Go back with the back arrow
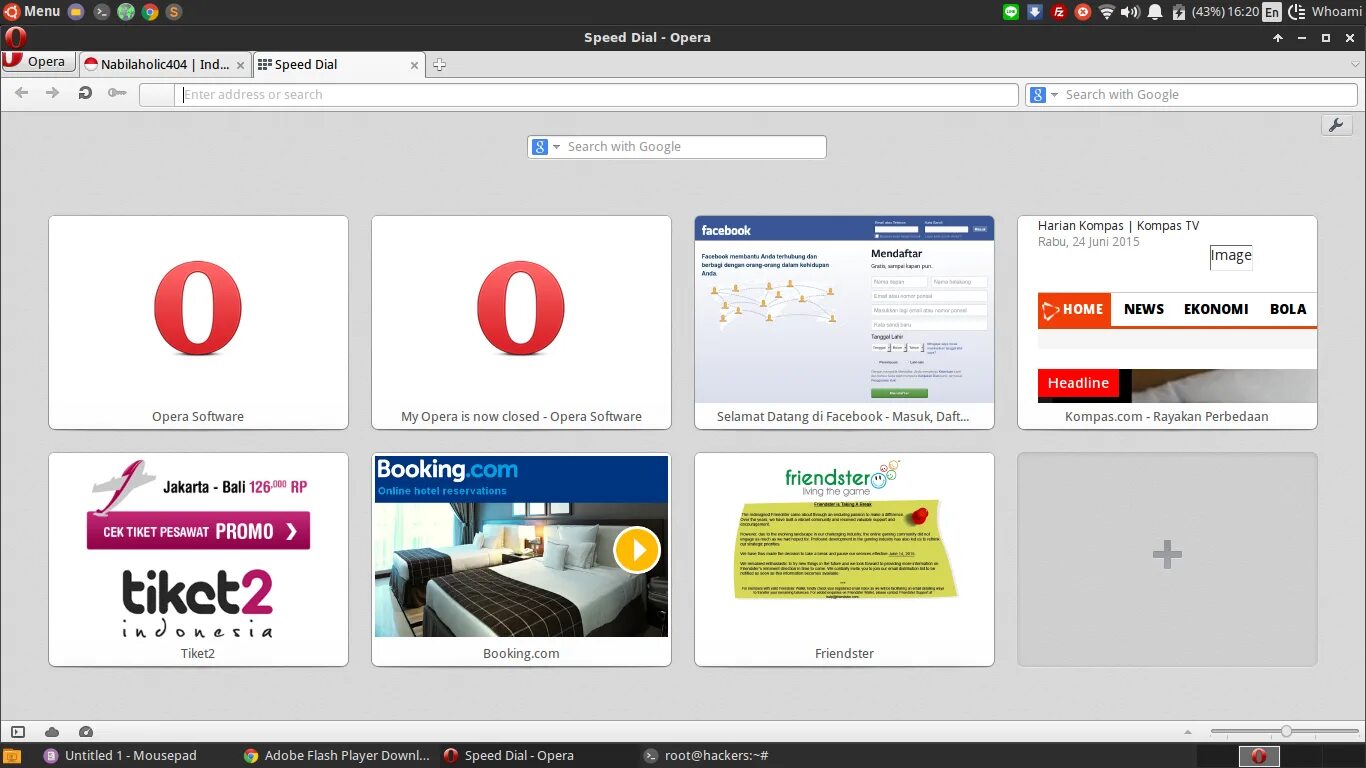This screenshot has height=768, width=1366. pos(21,93)
